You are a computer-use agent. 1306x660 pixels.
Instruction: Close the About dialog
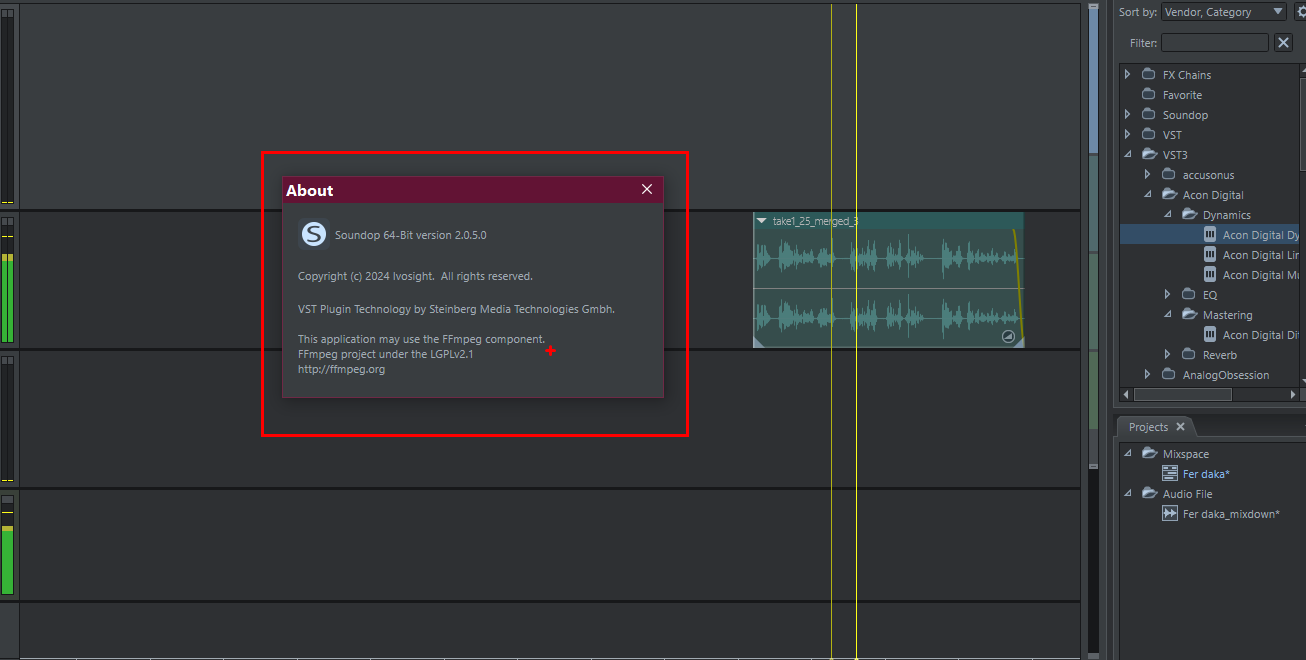647,190
